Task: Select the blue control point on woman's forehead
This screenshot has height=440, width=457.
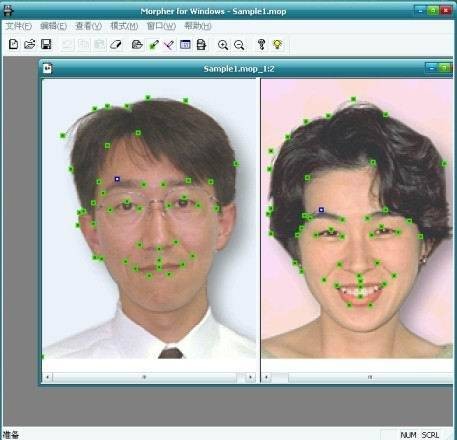Action: pyautogui.click(x=321, y=210)
